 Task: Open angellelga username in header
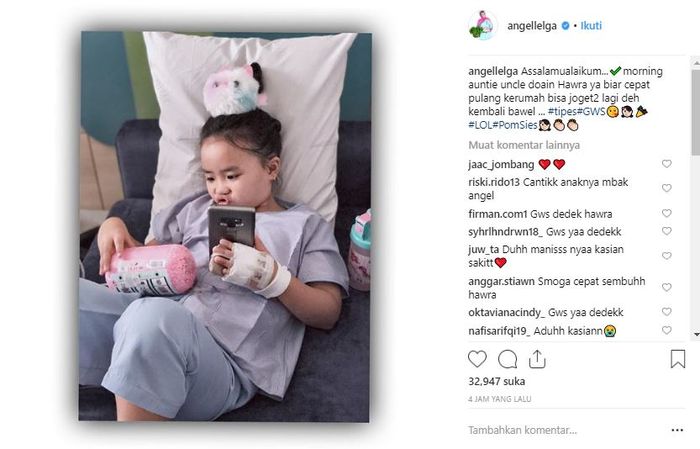pyautogui.click(x=532, y=26)
